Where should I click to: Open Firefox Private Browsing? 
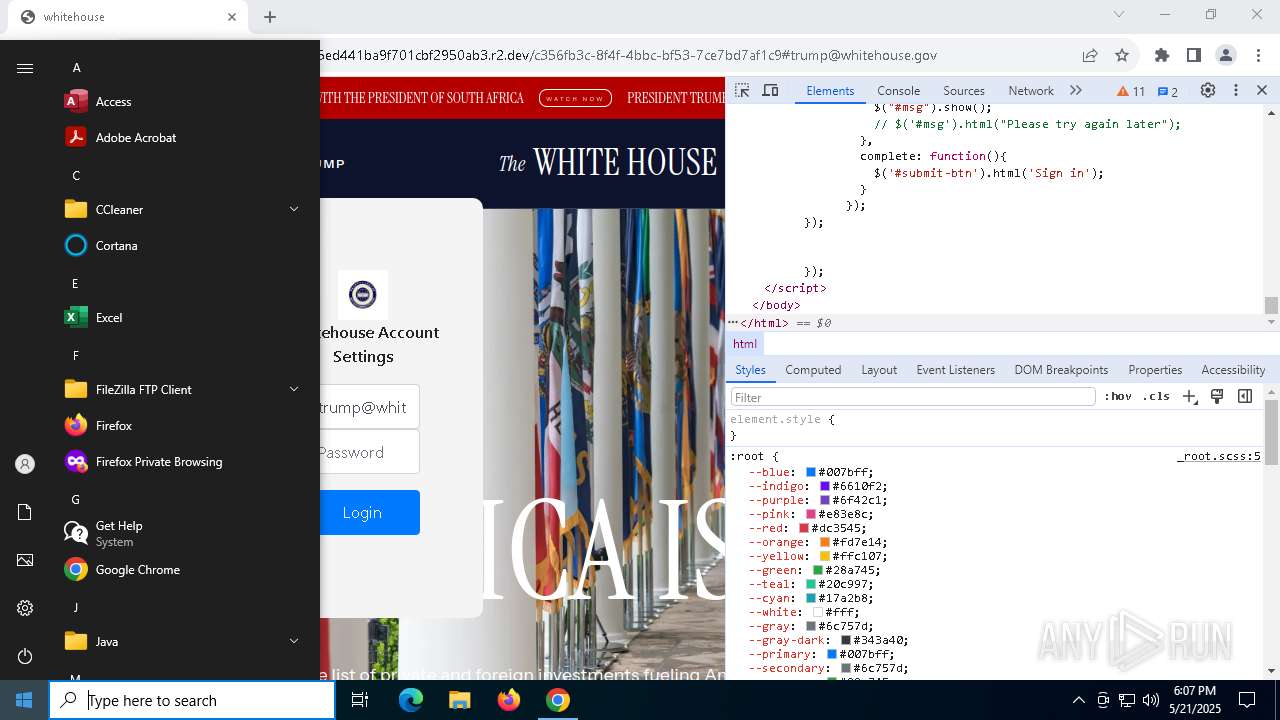180,462
